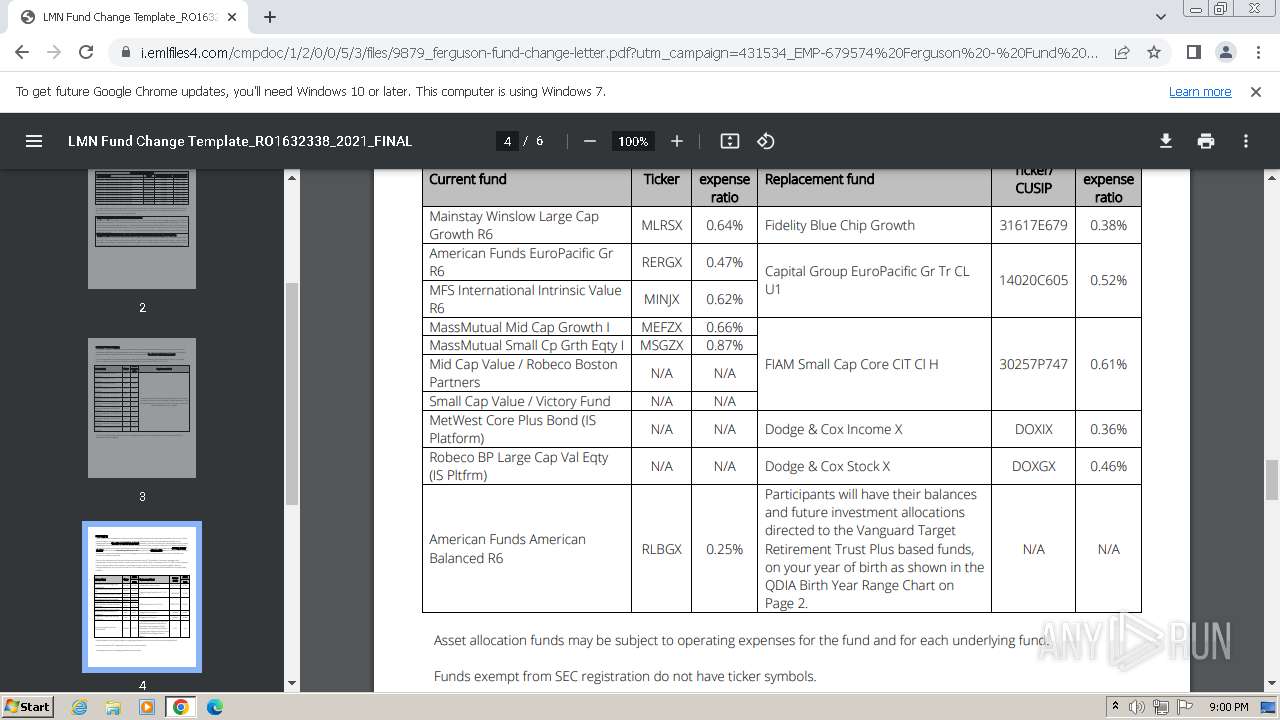Launch Internet Explorer from taskbar
The height and width of the screenshot is (720, 1280).
[x=80, y=707]
